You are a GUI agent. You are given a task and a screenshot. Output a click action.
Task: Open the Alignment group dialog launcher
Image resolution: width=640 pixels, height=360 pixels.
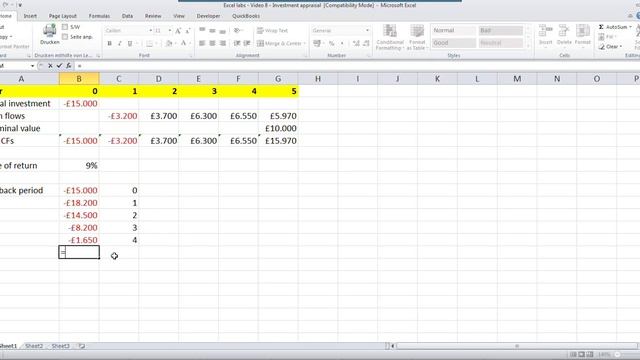tap(305, 56)
